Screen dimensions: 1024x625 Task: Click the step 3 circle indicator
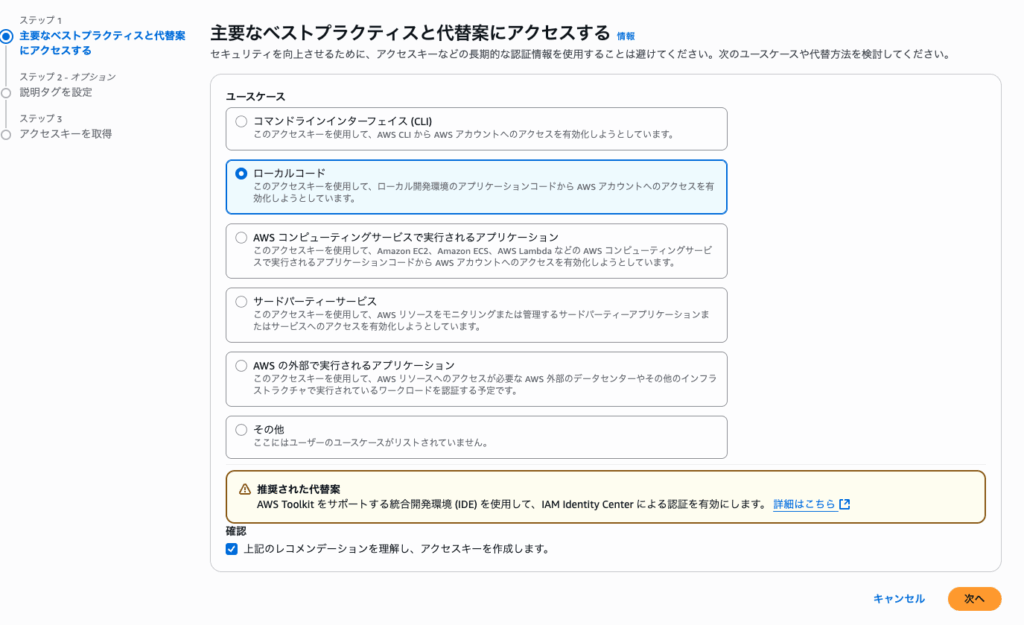point(7,135)
